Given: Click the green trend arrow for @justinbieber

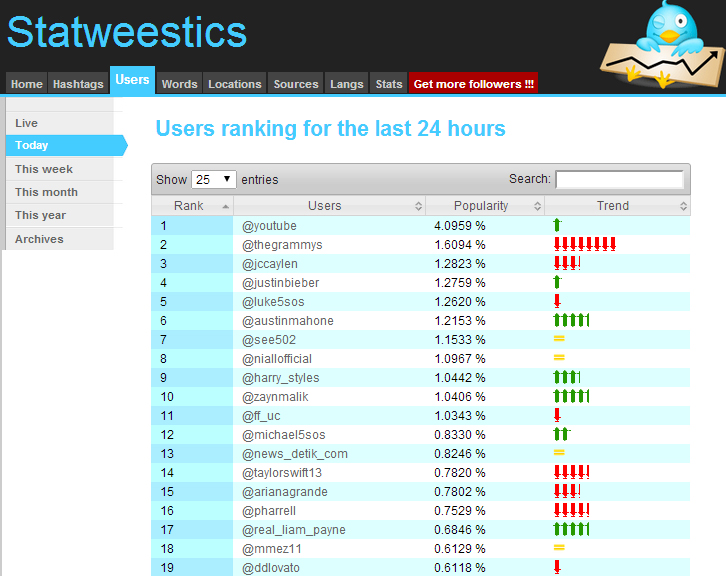Looking at the screenshot, I should (x=557, y=282).
